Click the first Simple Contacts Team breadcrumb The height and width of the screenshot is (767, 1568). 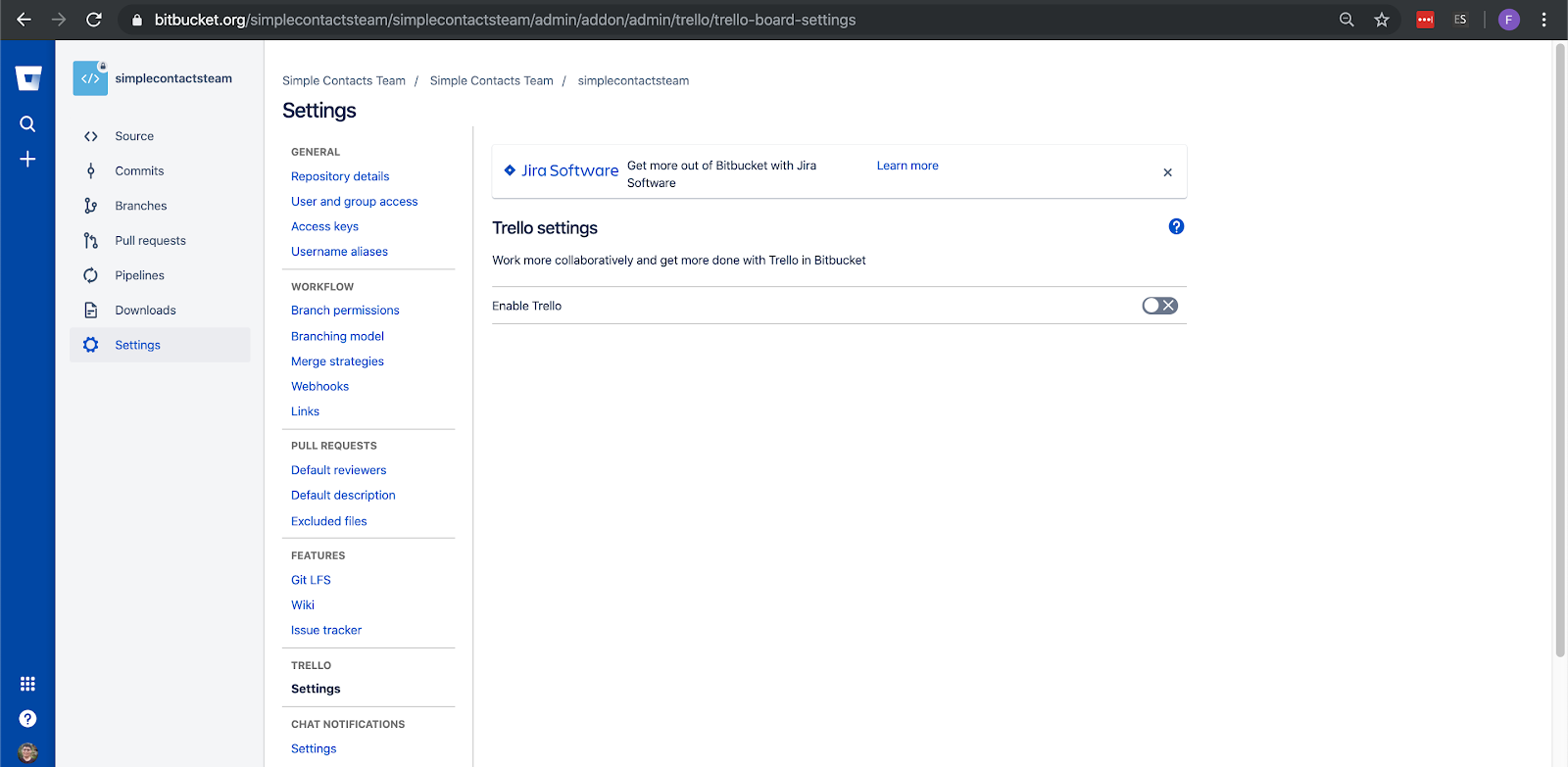tap(344, 81)
